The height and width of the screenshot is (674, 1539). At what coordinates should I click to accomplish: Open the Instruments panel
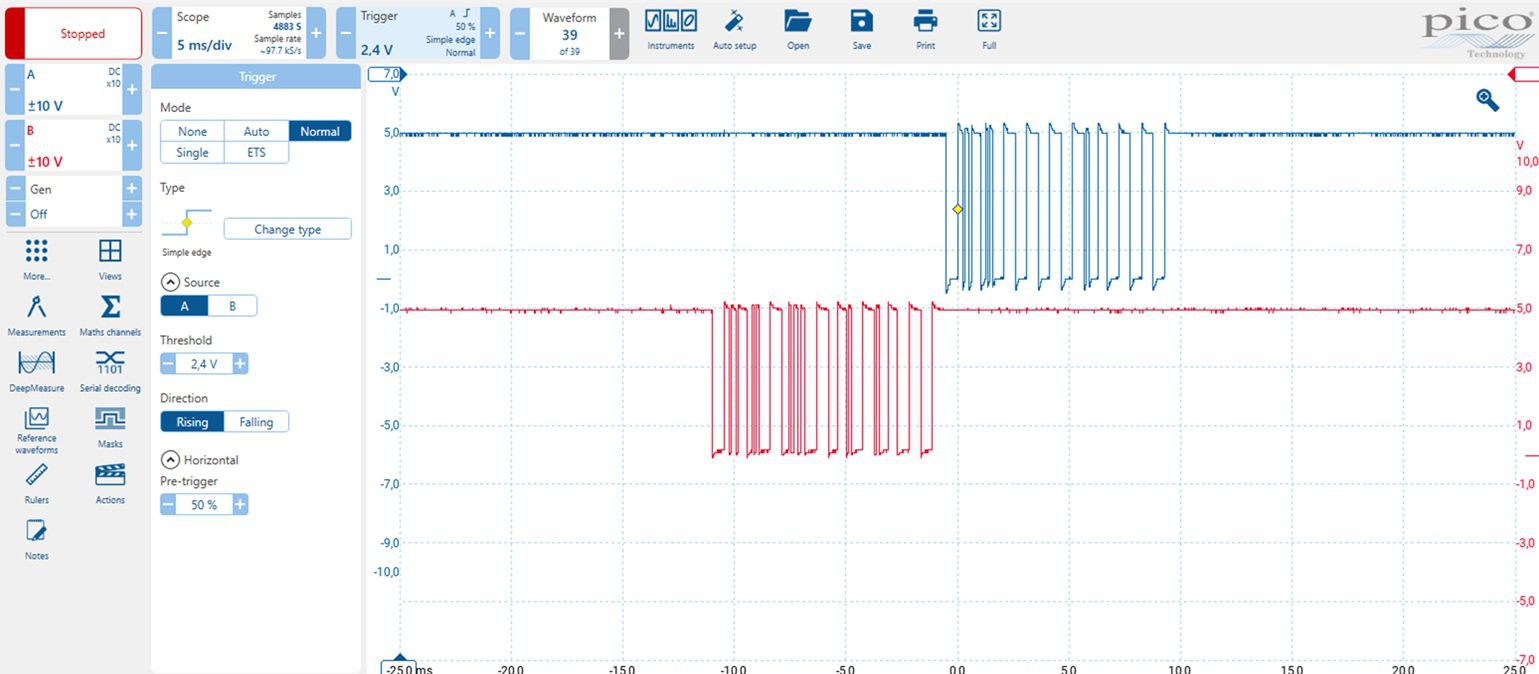pyautogui.click(x=670, y=29)
